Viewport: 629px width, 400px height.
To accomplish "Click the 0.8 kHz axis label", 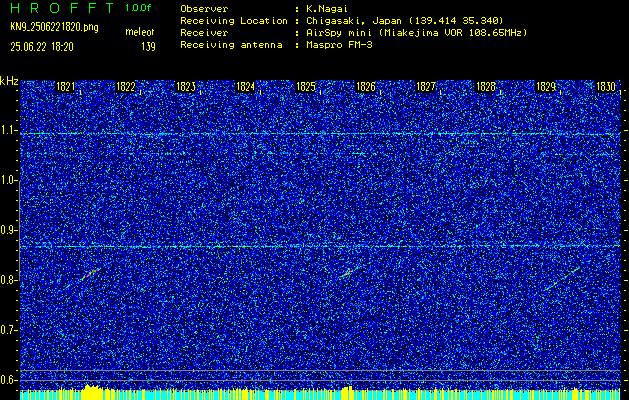I will click(8, 280).
